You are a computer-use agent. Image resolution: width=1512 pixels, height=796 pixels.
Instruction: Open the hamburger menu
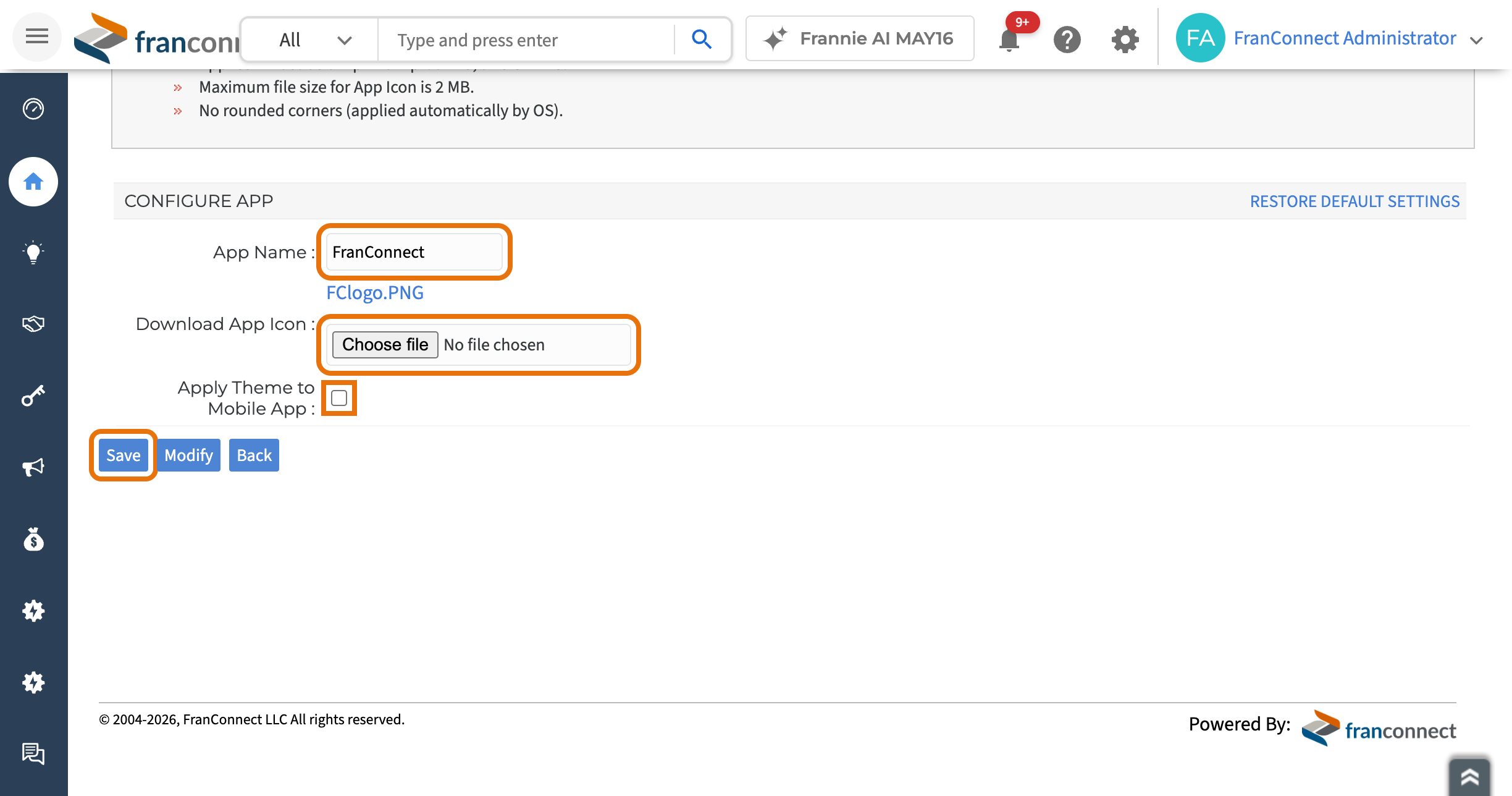[36, 37]
